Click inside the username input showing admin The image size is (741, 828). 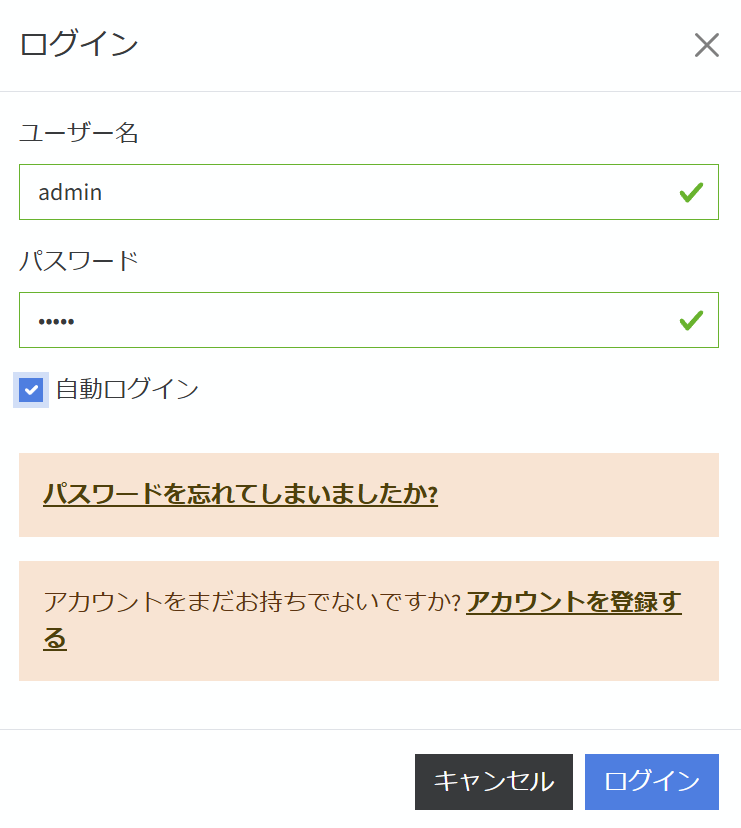(x=300, y=192)
